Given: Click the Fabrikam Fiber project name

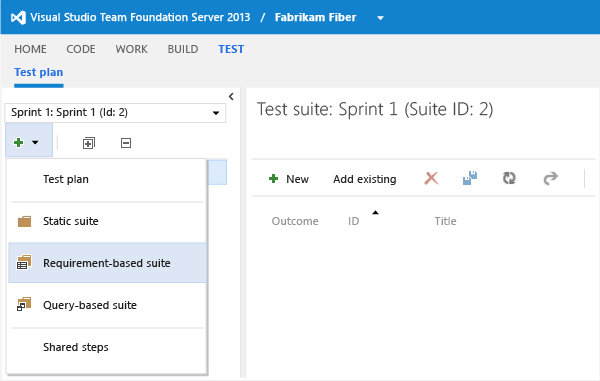Looking at the screenshot, I should click(x=315, y=18).
